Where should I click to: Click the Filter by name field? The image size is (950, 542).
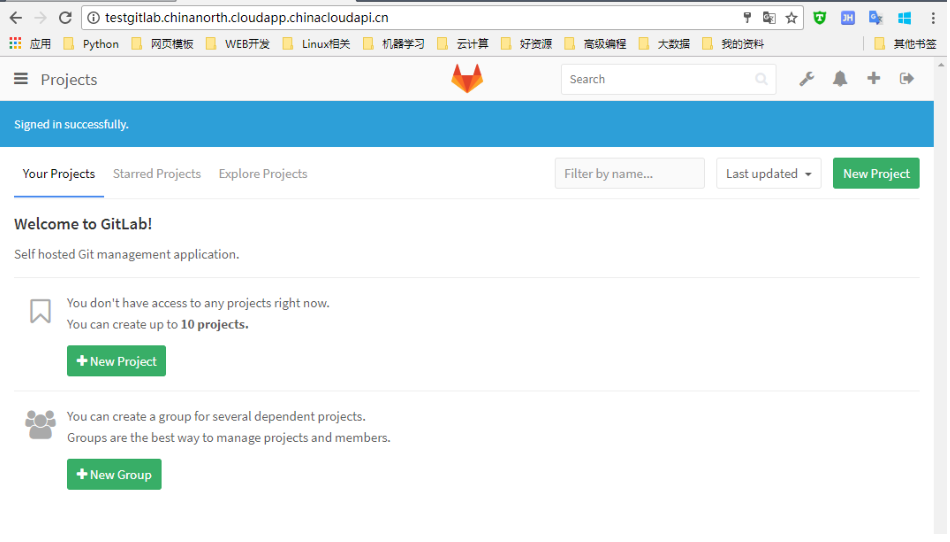pyautogui.click(x=629, y=174)
